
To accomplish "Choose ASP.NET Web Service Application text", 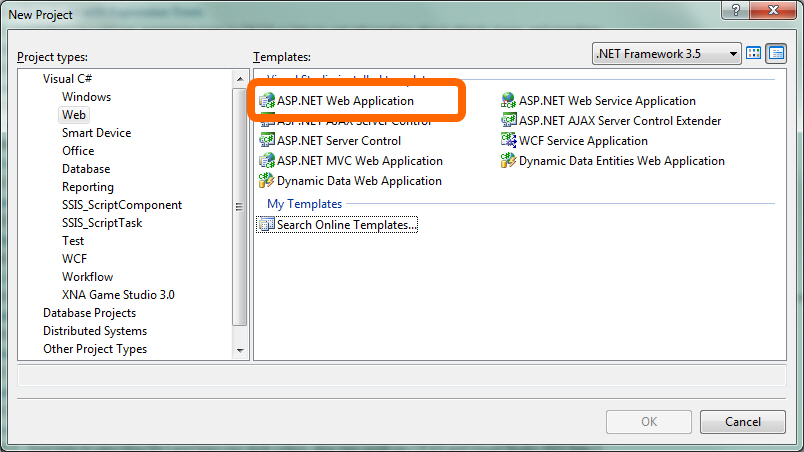I will 607,100.
